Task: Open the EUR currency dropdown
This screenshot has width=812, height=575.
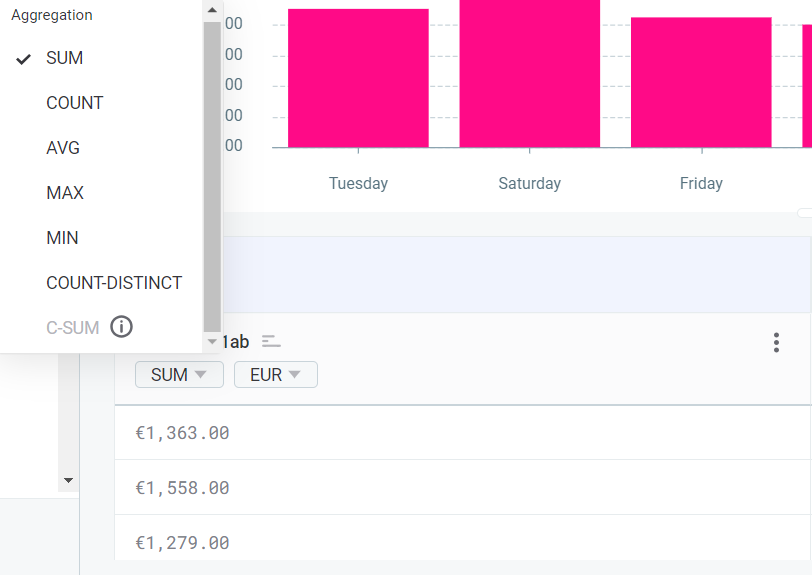Action: click(275, 375)
